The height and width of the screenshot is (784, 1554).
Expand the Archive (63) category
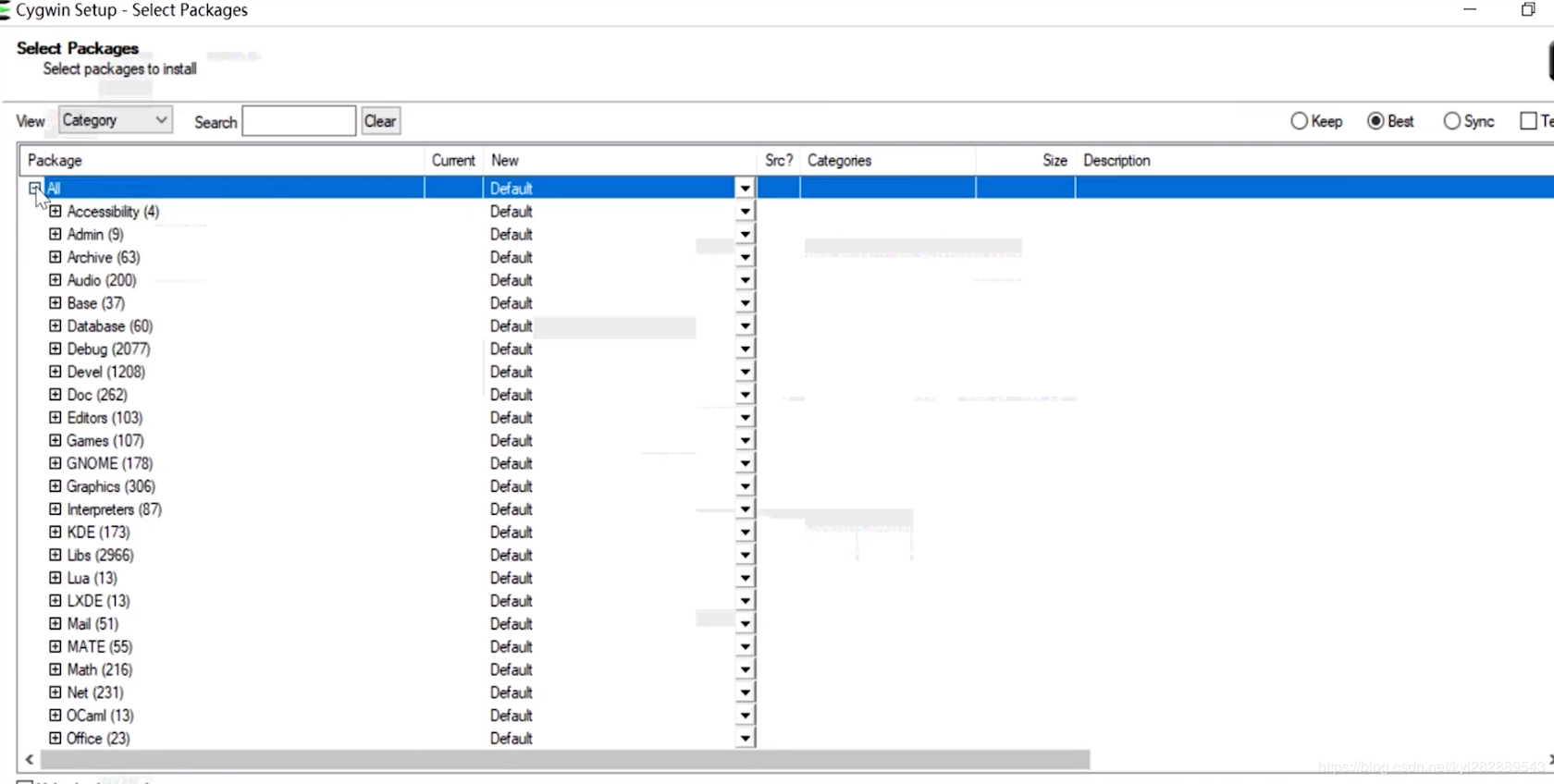pos(55,257)
